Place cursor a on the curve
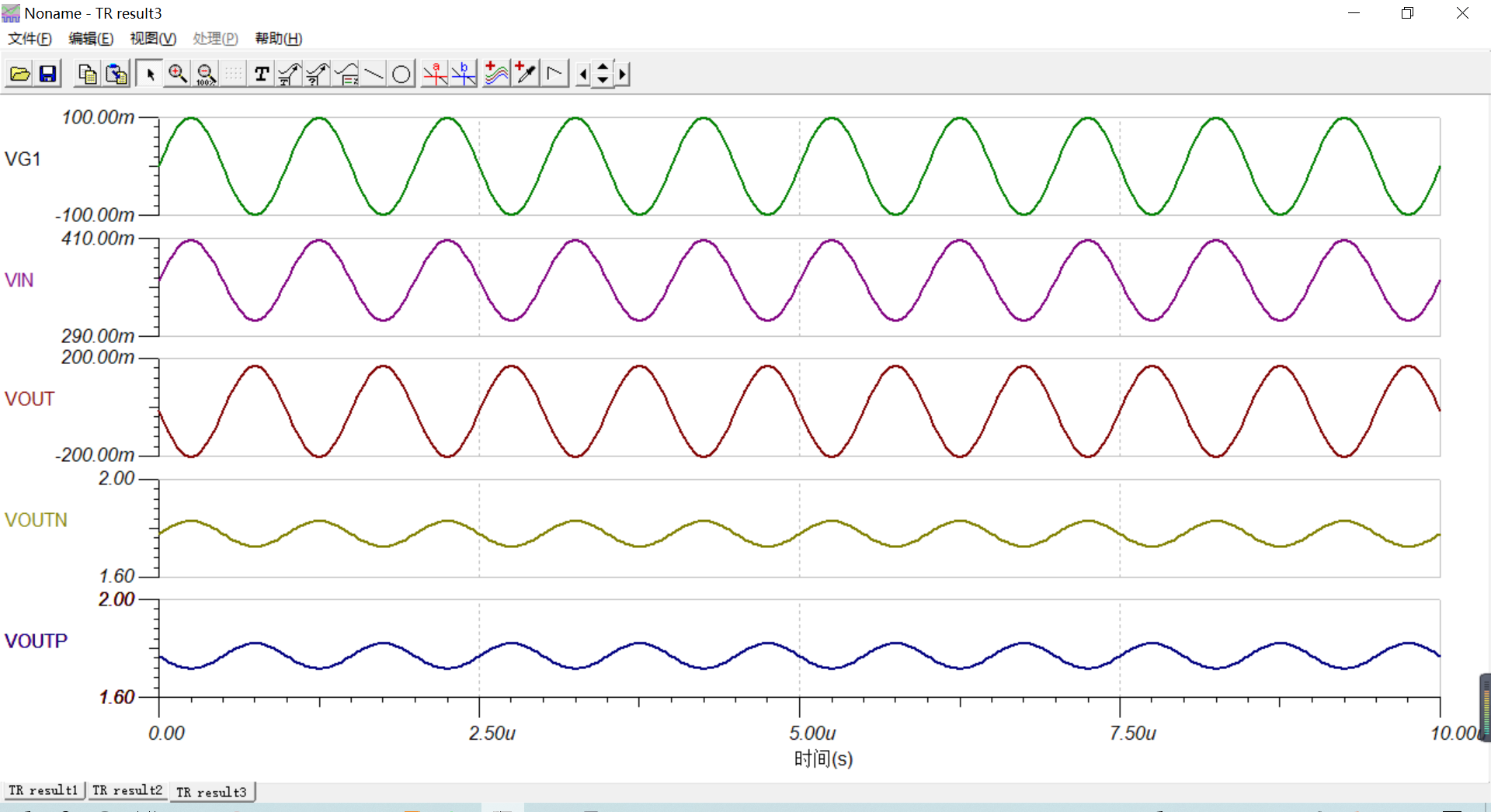 coord(435,75)
